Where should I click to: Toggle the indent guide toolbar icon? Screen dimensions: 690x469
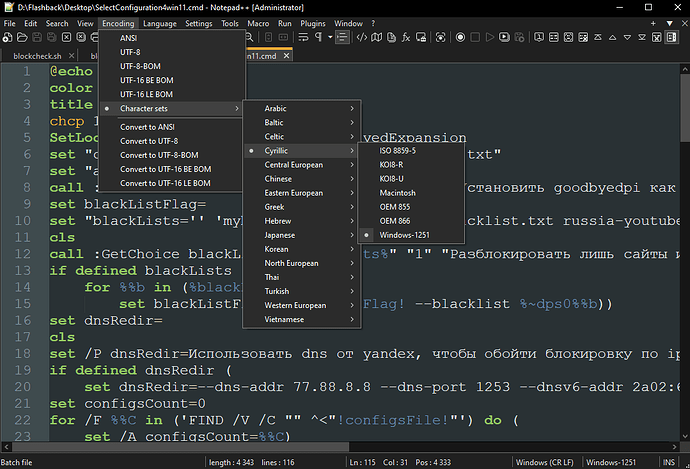(342, 37)
